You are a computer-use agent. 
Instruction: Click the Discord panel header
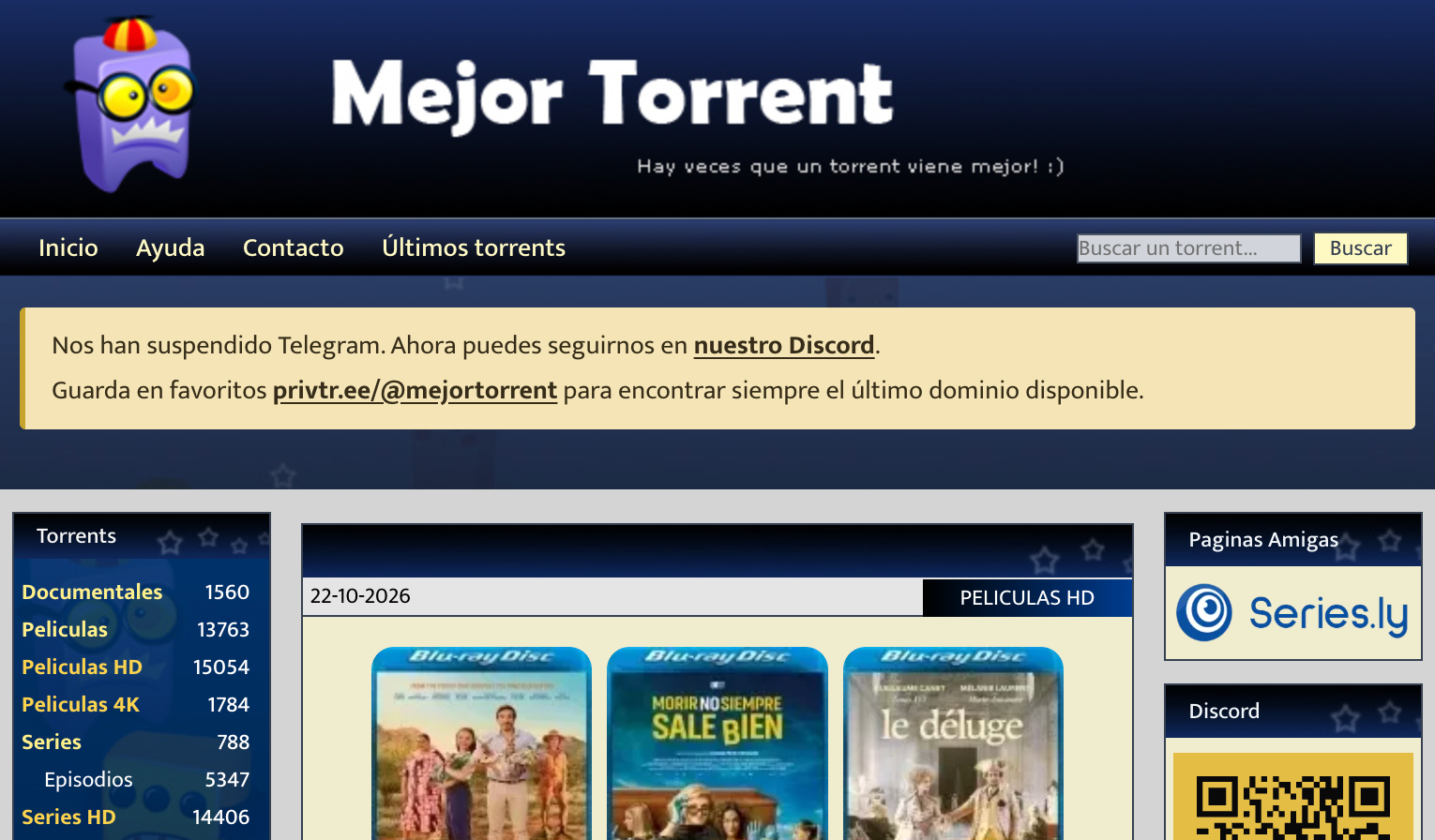point(1293,712)
